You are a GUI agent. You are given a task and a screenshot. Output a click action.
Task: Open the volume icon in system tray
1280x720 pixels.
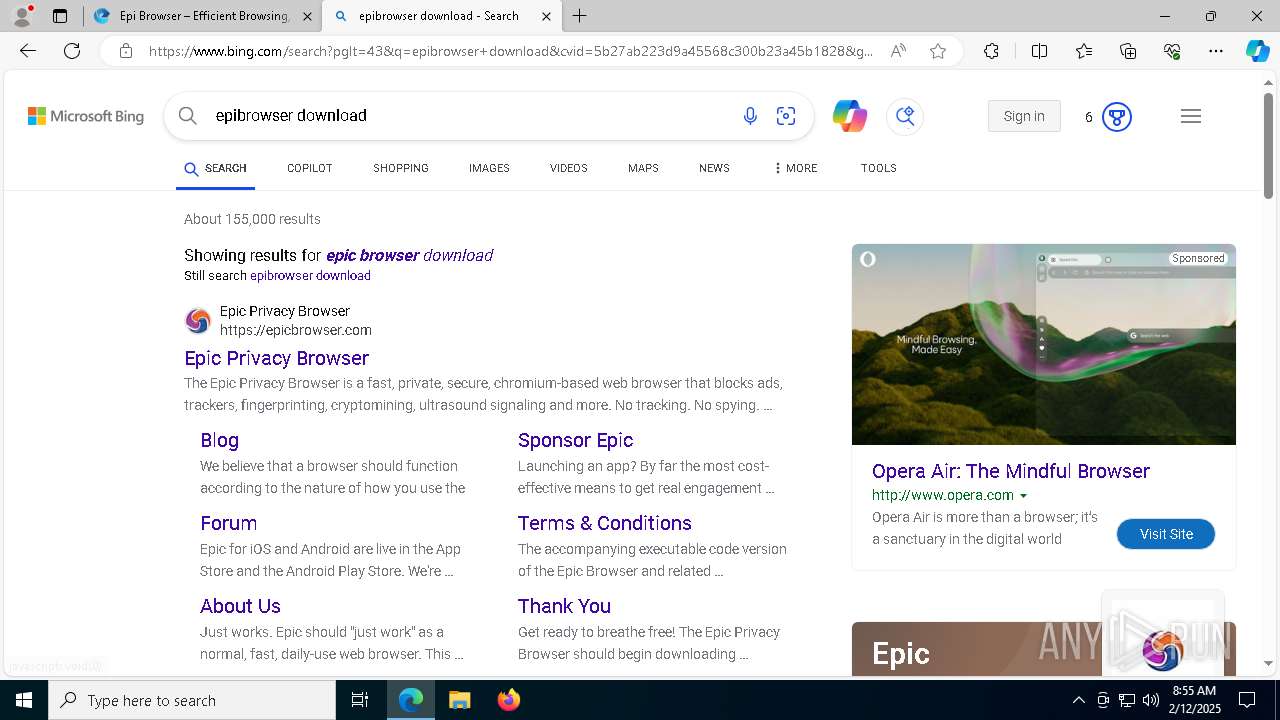coord(1150,700)
